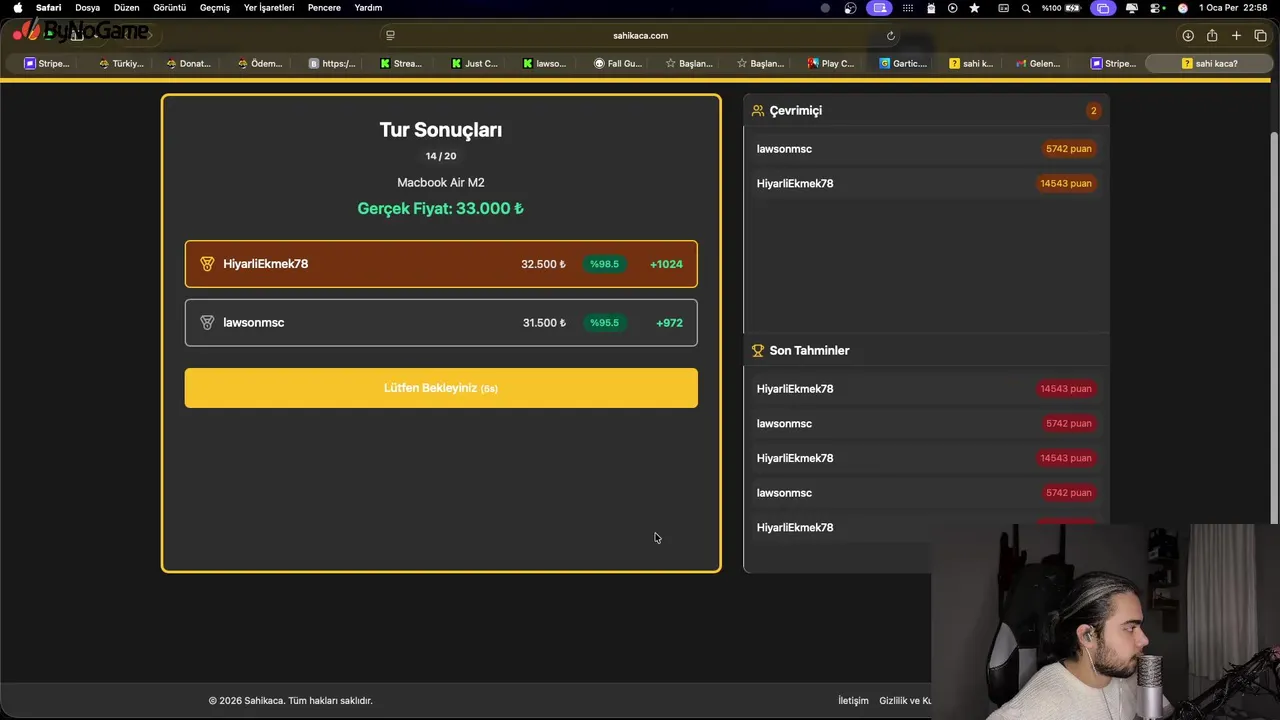Click the %98.5 accuracy badge
Viewport: 1280px width, 720px height.
tap(604, 264)
